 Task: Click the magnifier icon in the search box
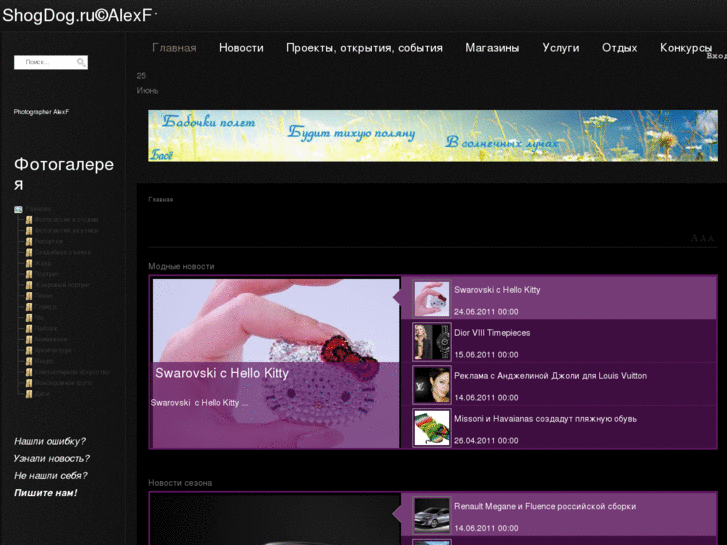pyautogui.click(x=81, y=62)
